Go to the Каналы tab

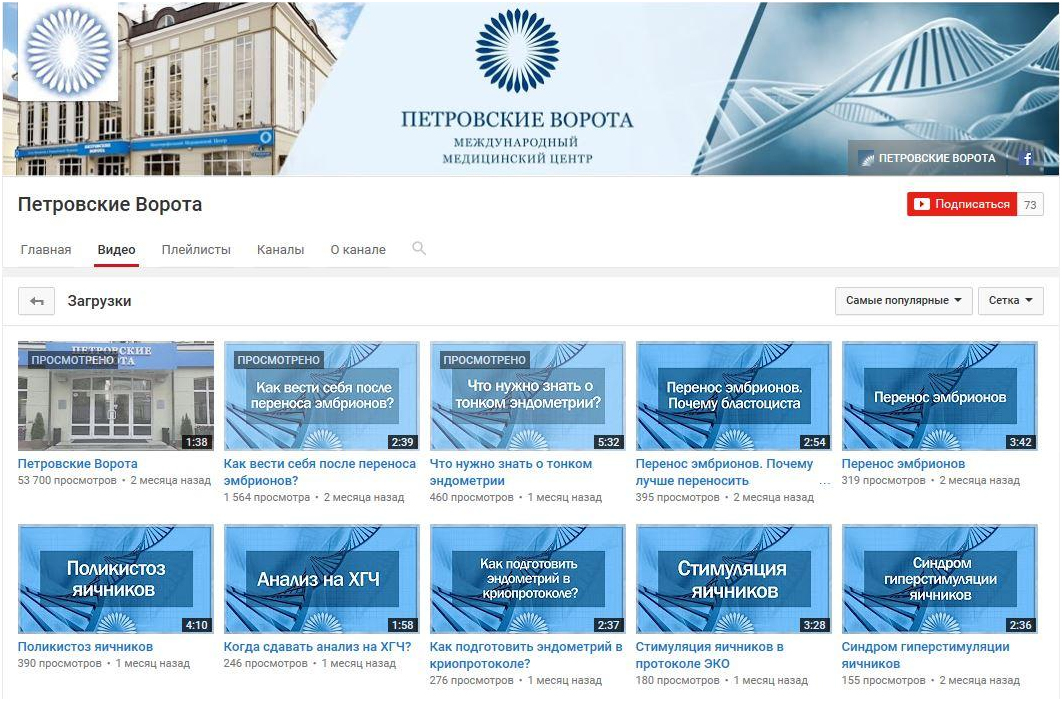point(280,249)
